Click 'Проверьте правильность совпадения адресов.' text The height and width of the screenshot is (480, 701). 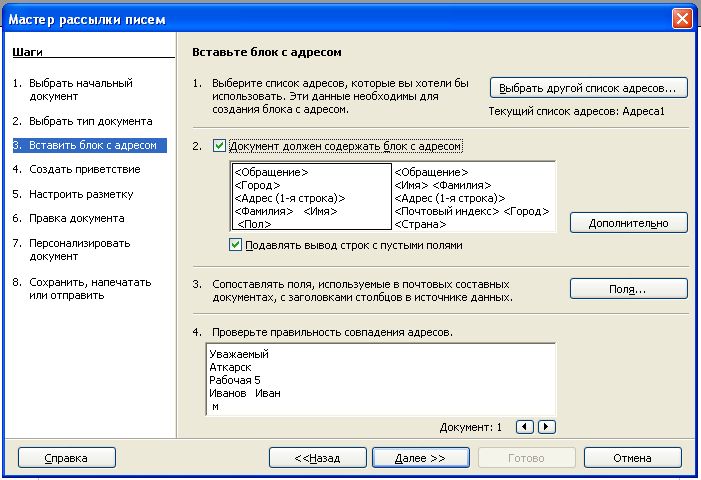tap(332, 332)
